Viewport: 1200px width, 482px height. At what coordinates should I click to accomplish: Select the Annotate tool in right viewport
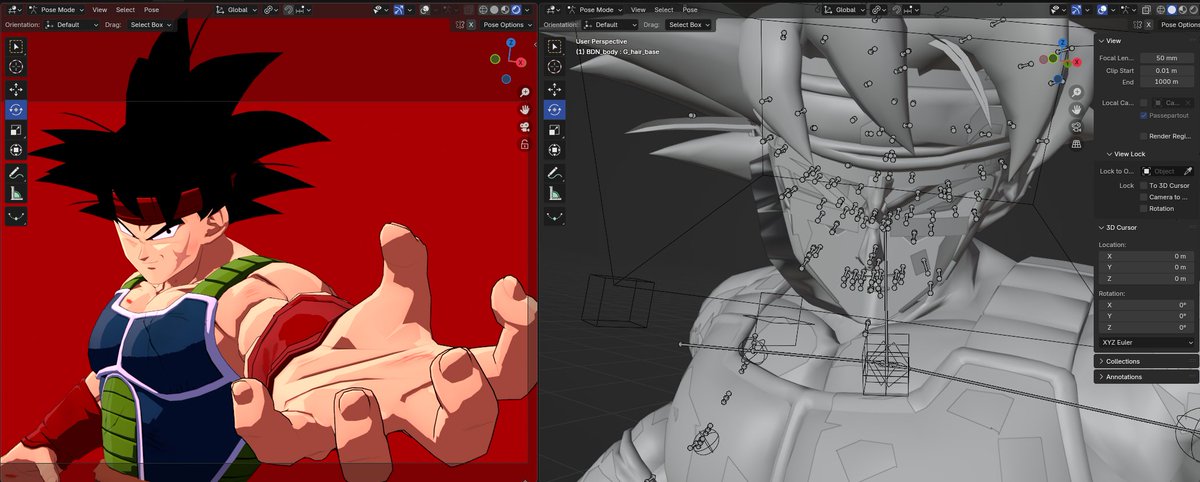(x=555, y=173)
